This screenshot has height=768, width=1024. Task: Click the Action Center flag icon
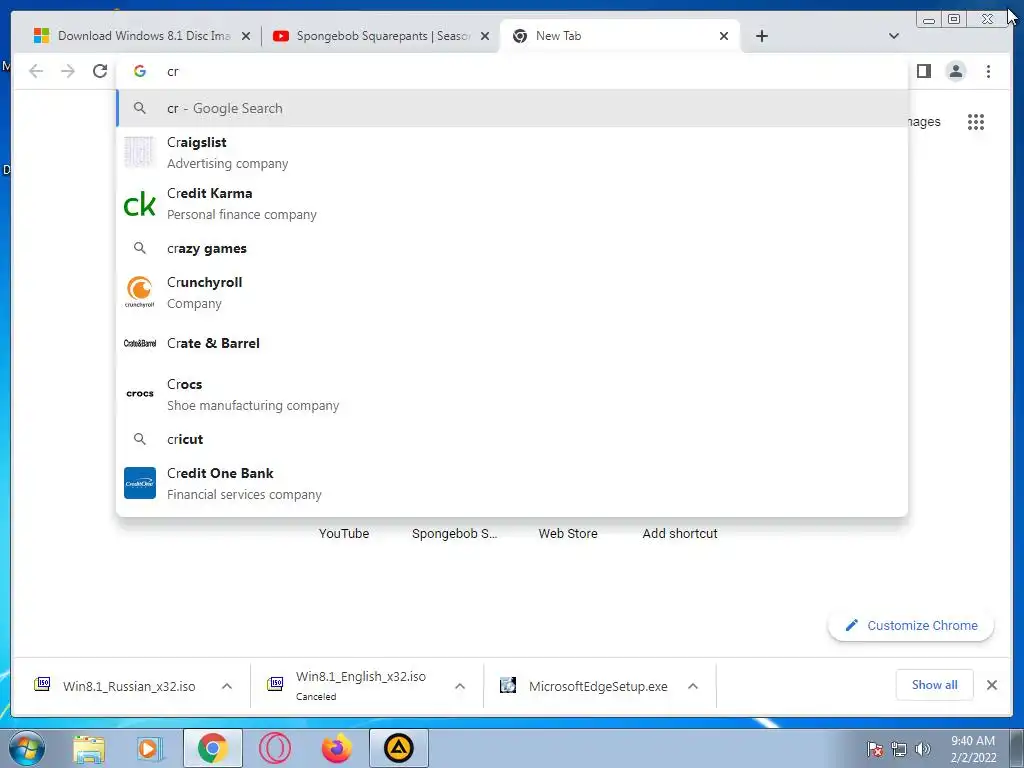point(875,748)
